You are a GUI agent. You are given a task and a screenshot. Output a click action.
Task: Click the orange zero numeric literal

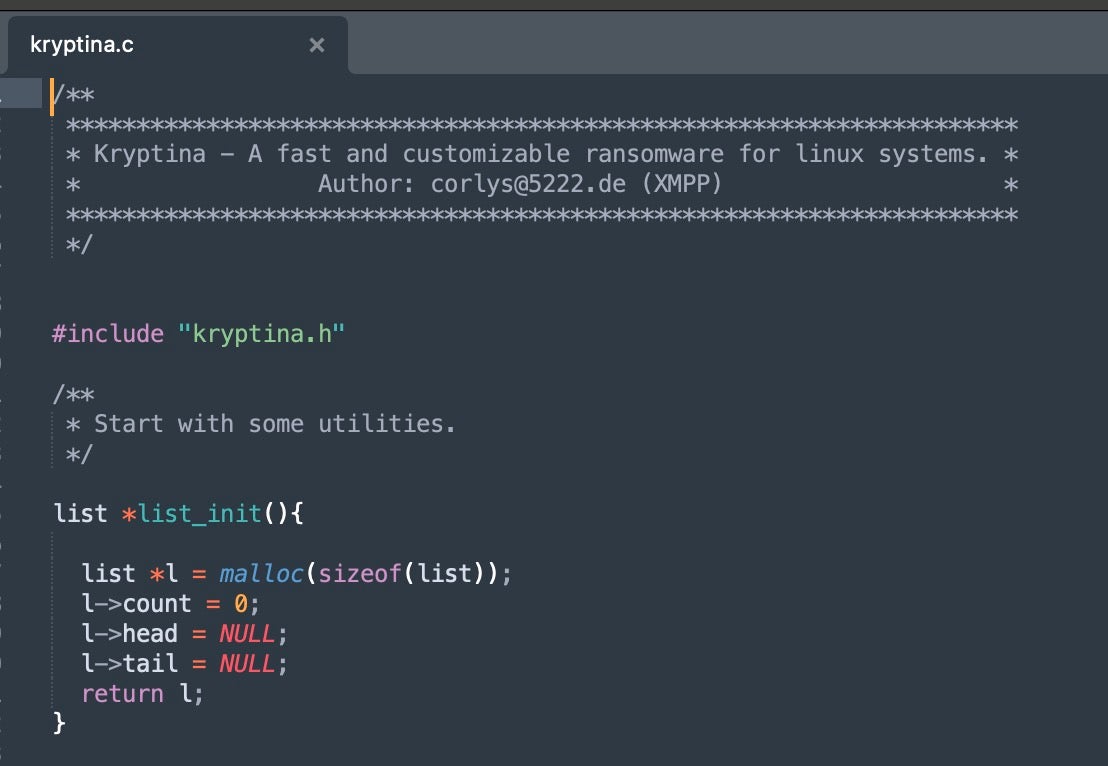(x=240, y=604)
